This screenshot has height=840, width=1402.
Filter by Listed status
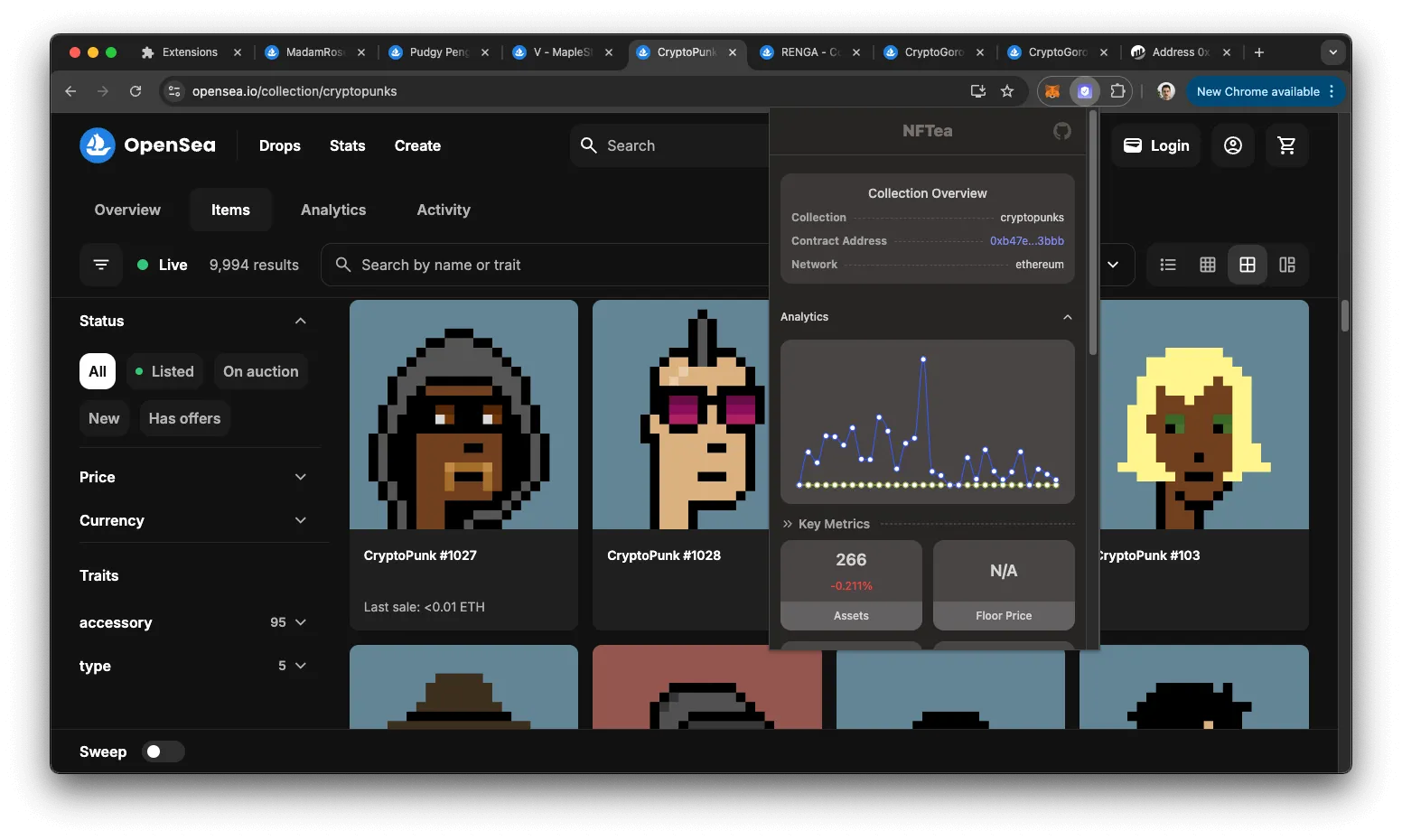(x=164, y=371)
